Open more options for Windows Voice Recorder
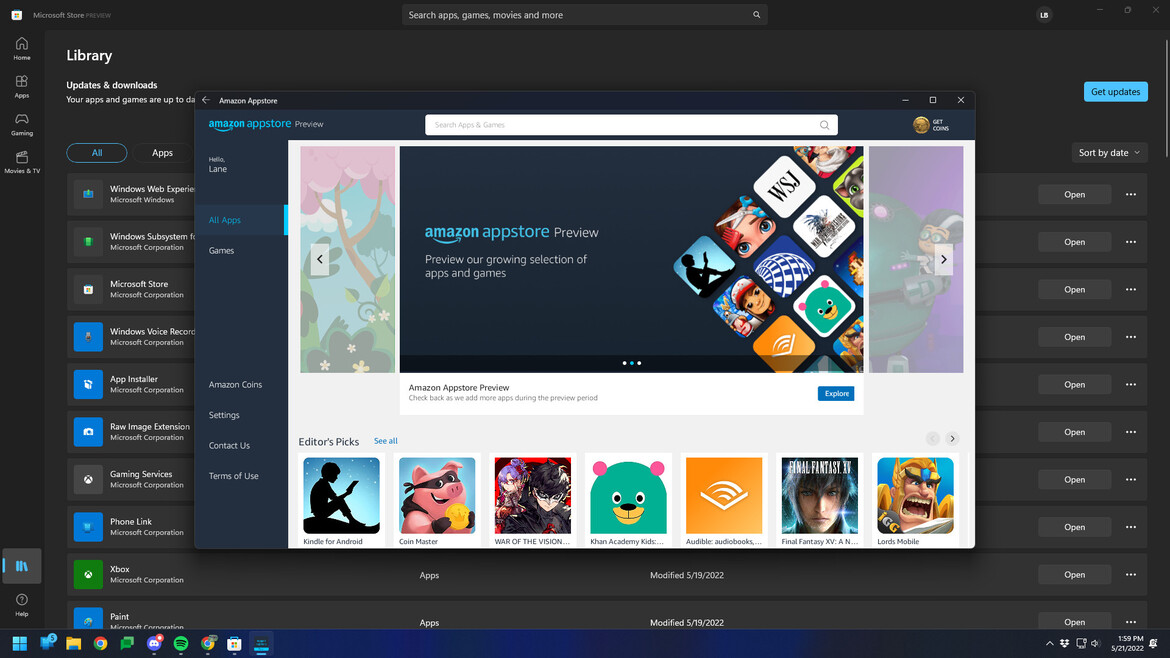The width and height of the screenshot is (1170, 658). (1130, 336)
